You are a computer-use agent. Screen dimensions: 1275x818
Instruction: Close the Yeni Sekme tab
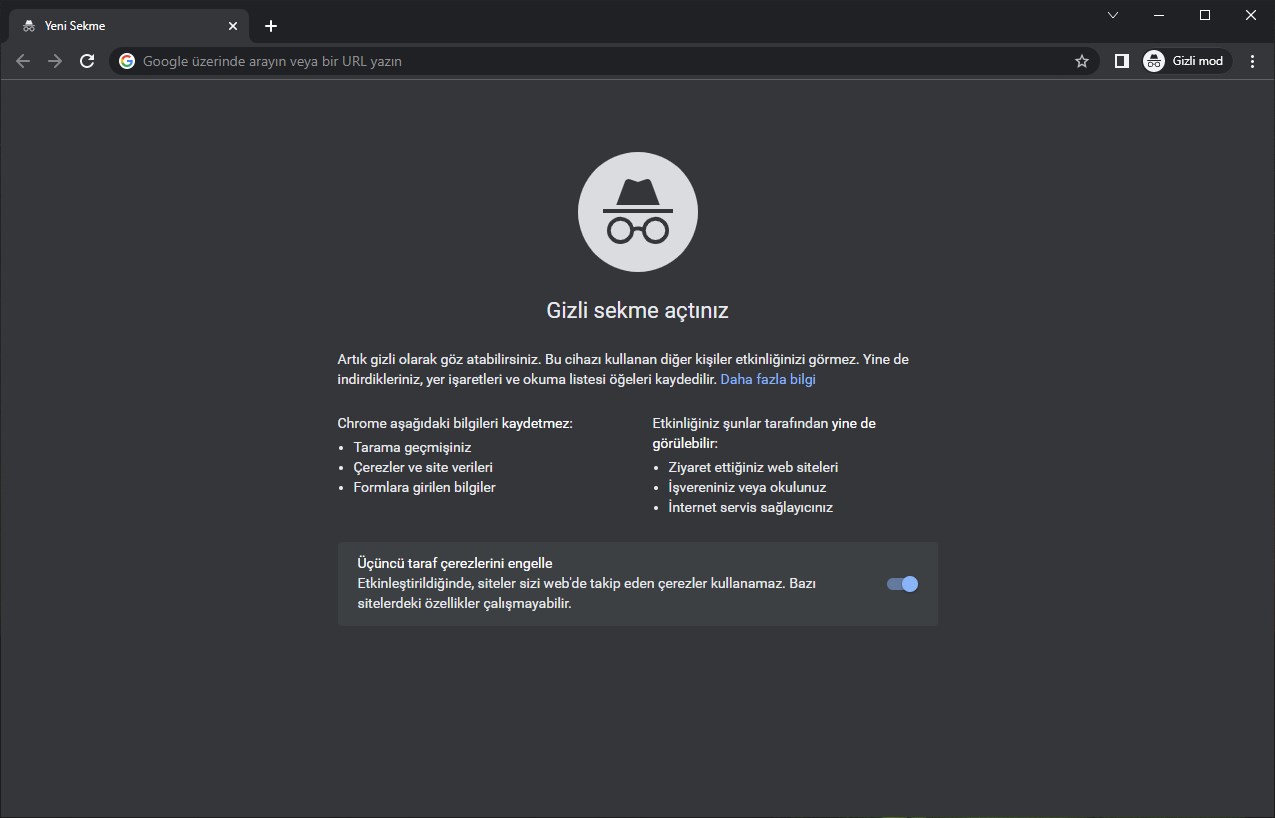233,26
